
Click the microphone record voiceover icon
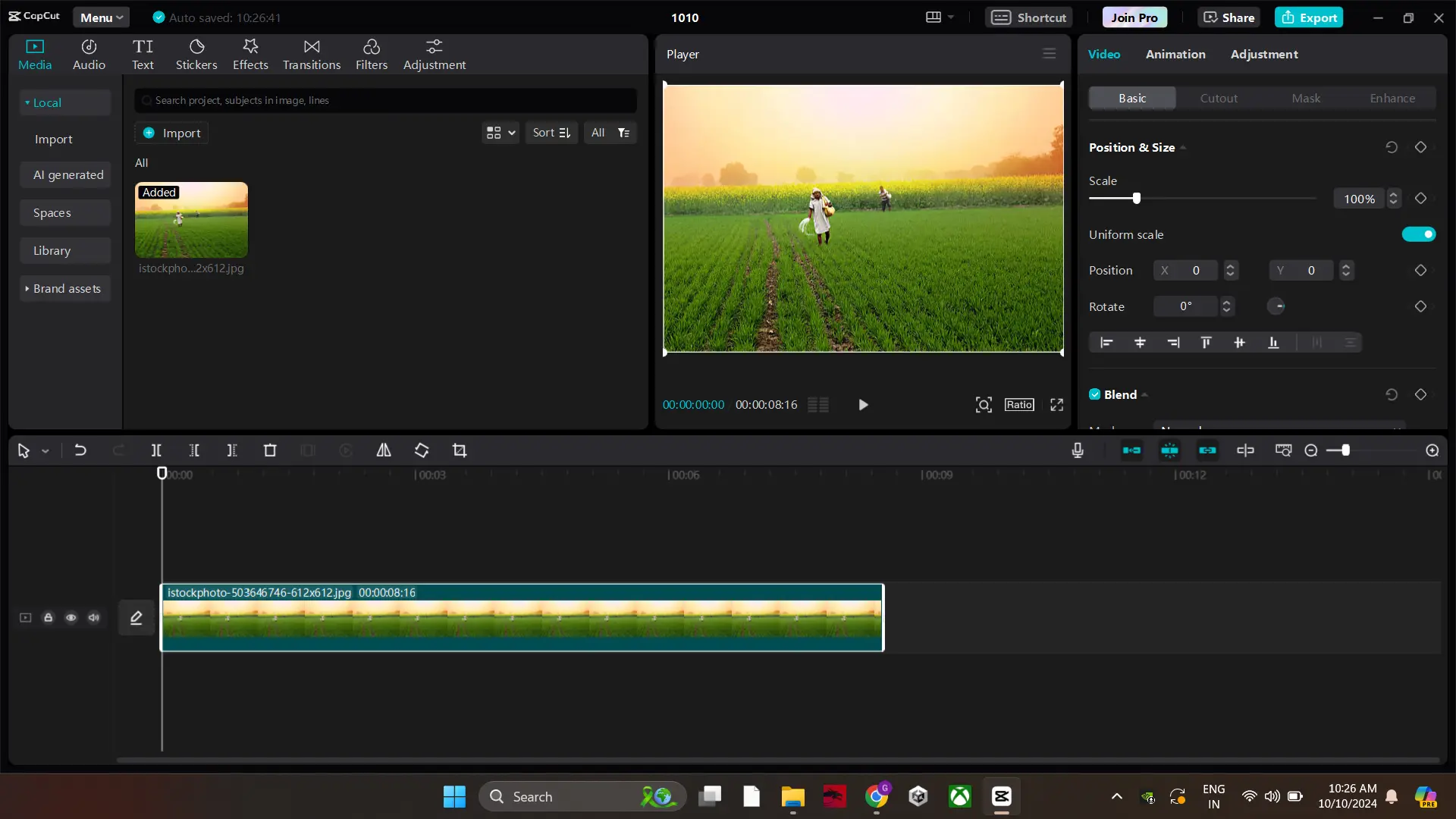tap(1078, 450)
